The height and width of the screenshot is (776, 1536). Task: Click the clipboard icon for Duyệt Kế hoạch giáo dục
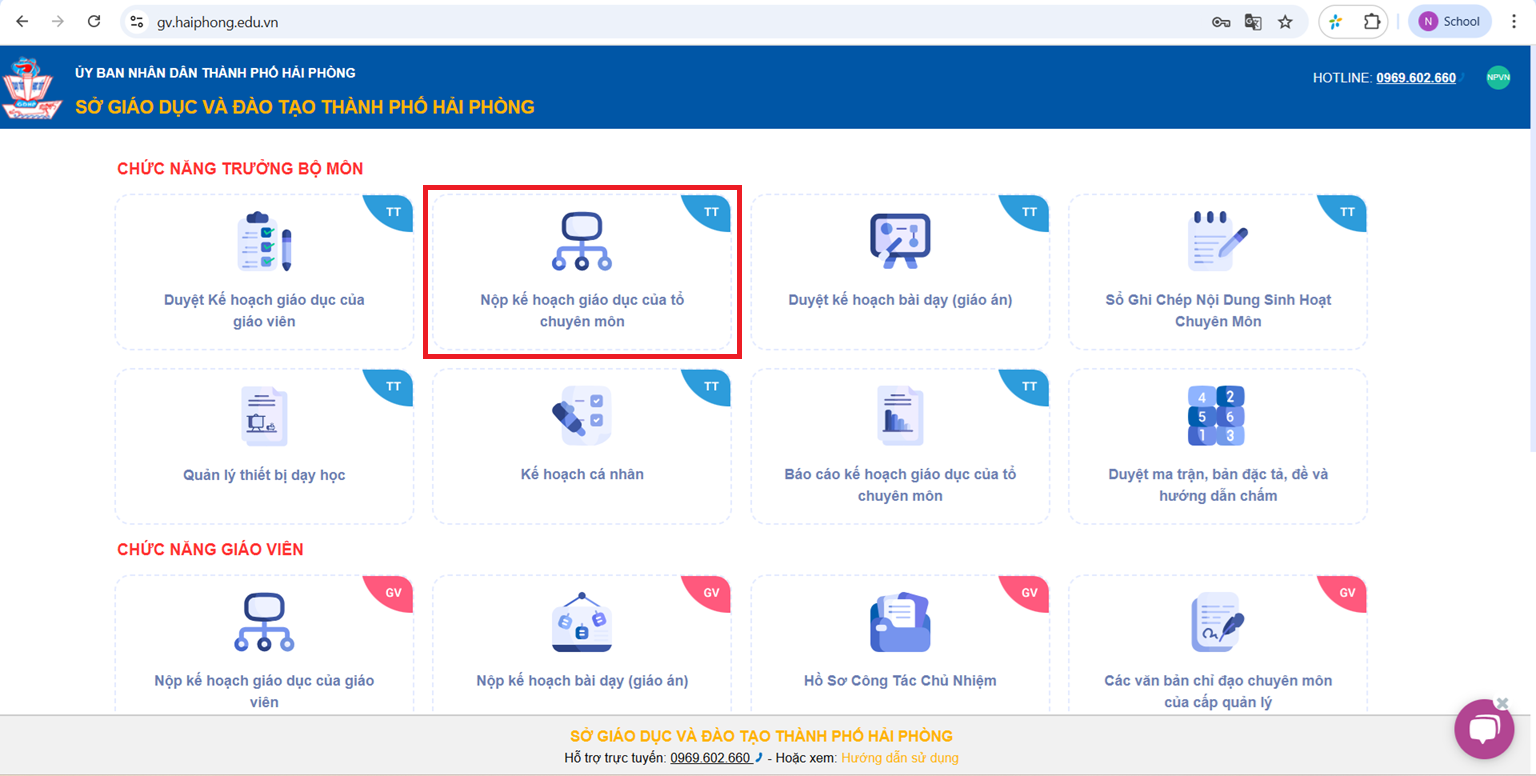(264, 242)
